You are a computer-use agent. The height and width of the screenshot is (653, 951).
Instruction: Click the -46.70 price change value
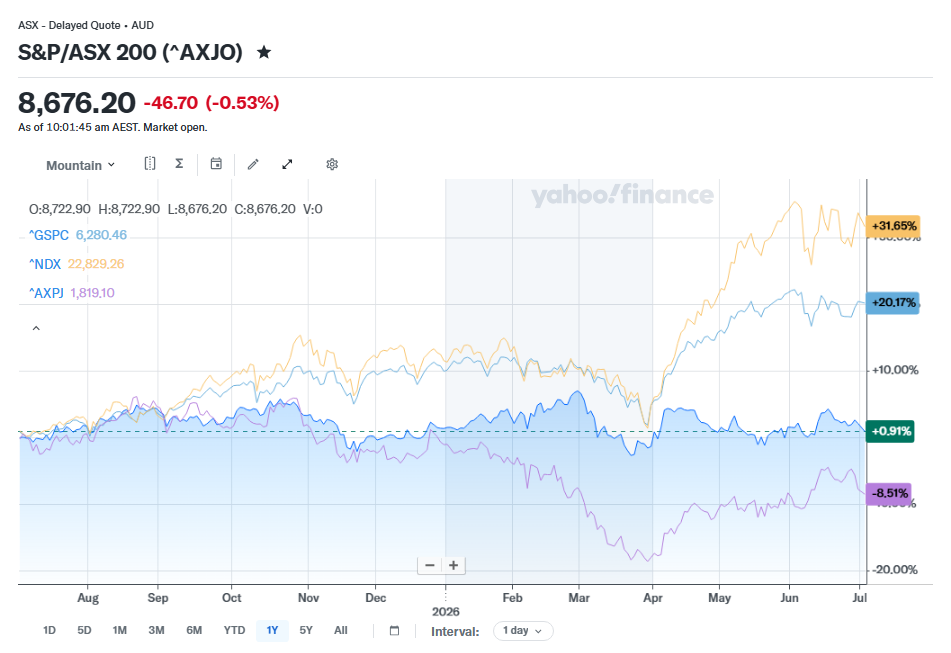pos(170,103)
